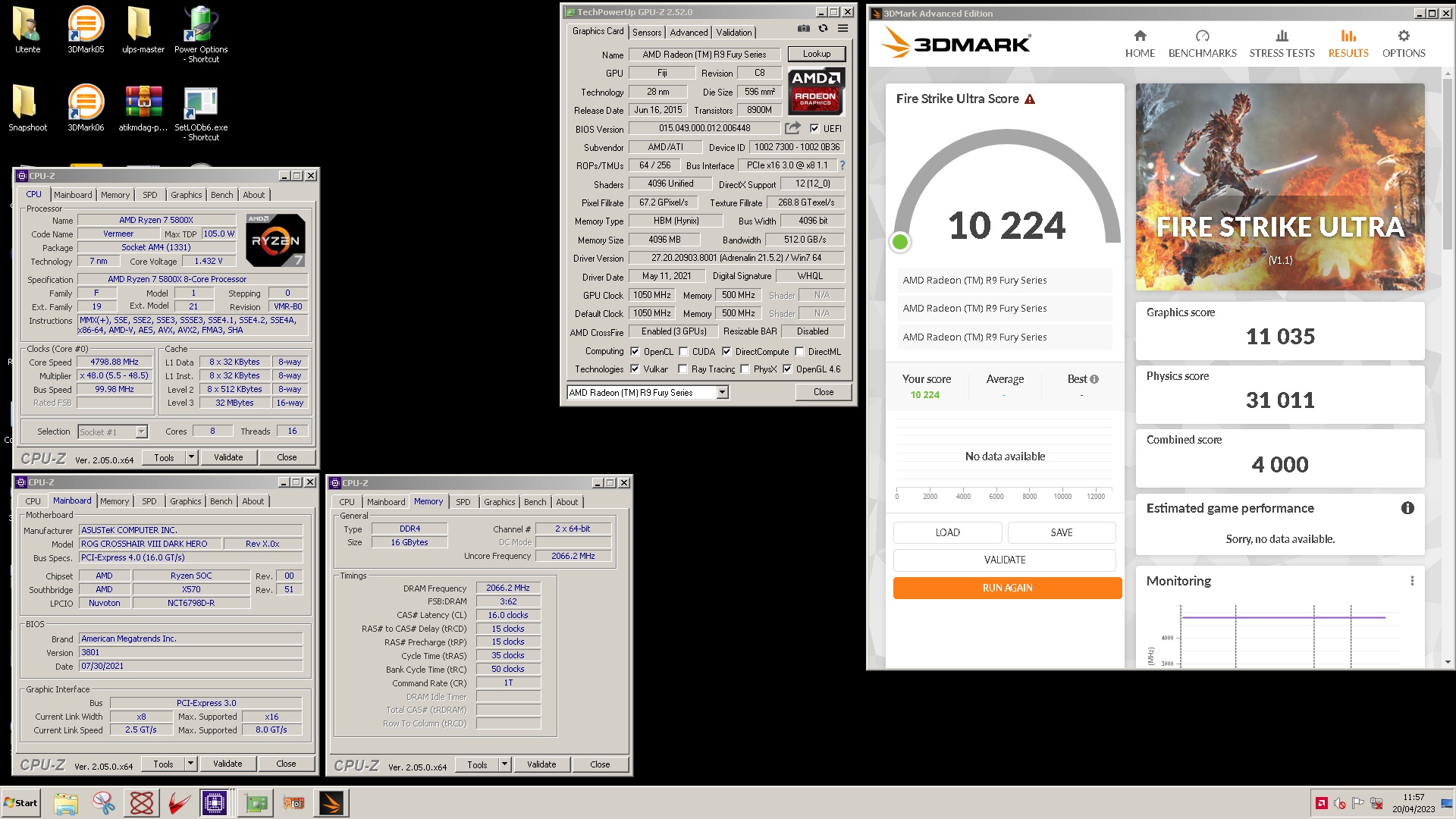Go to 3DMark HOME icon
The width and height of the screenshot is (1456, 819).
(1140, 44)
